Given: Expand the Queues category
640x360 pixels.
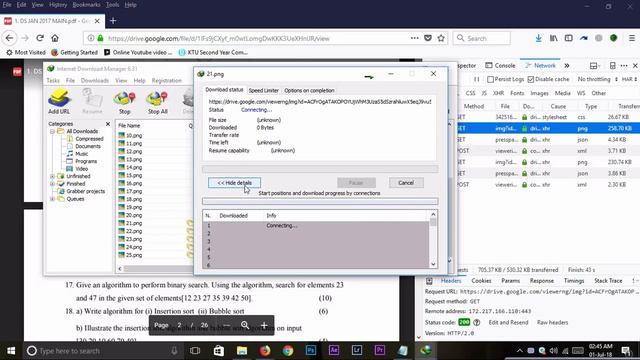Looking at the screenshot, I should coord(52,199).
